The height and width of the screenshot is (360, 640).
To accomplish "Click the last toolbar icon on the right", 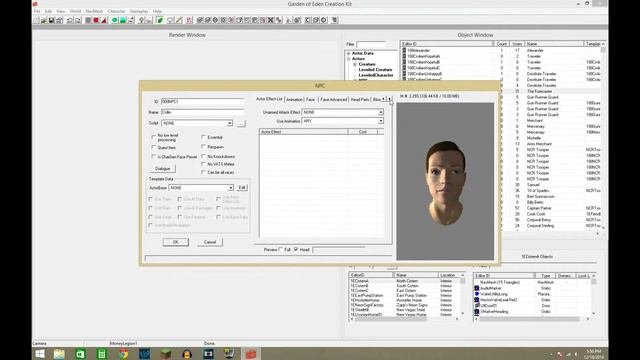I will 334,20.
